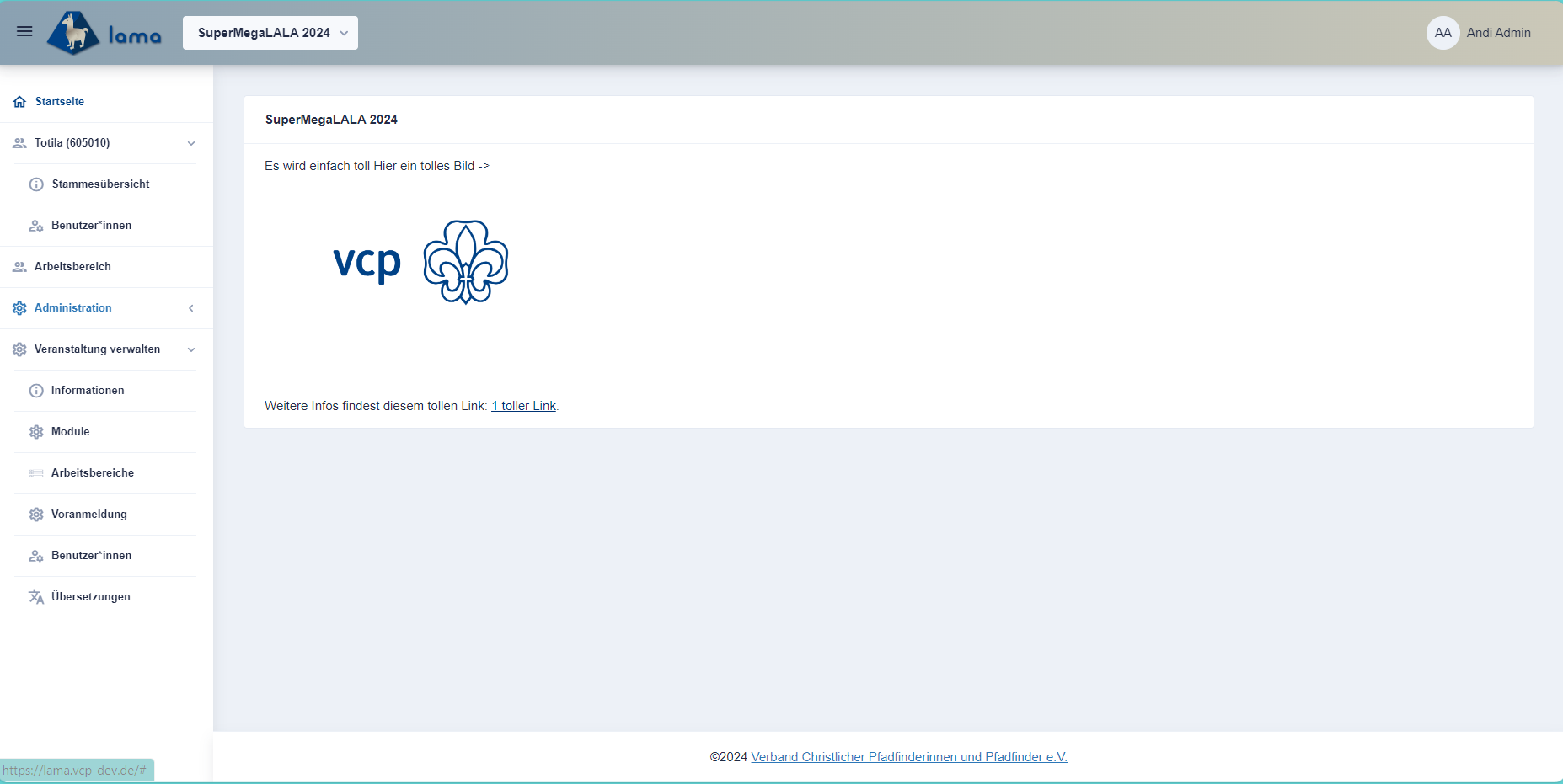
Task: Open Voranmeldung
Action: tap(89, 515)
